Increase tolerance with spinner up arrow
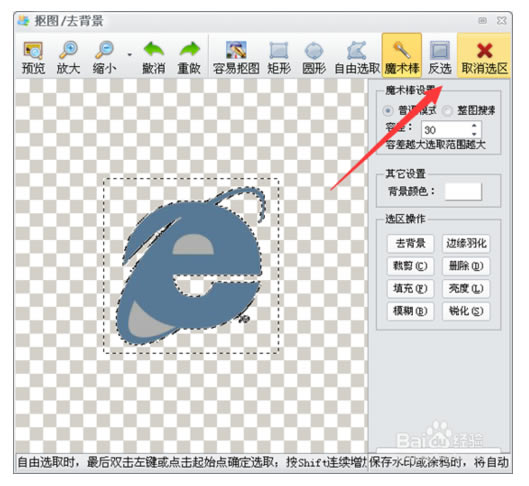 (474, 125)
